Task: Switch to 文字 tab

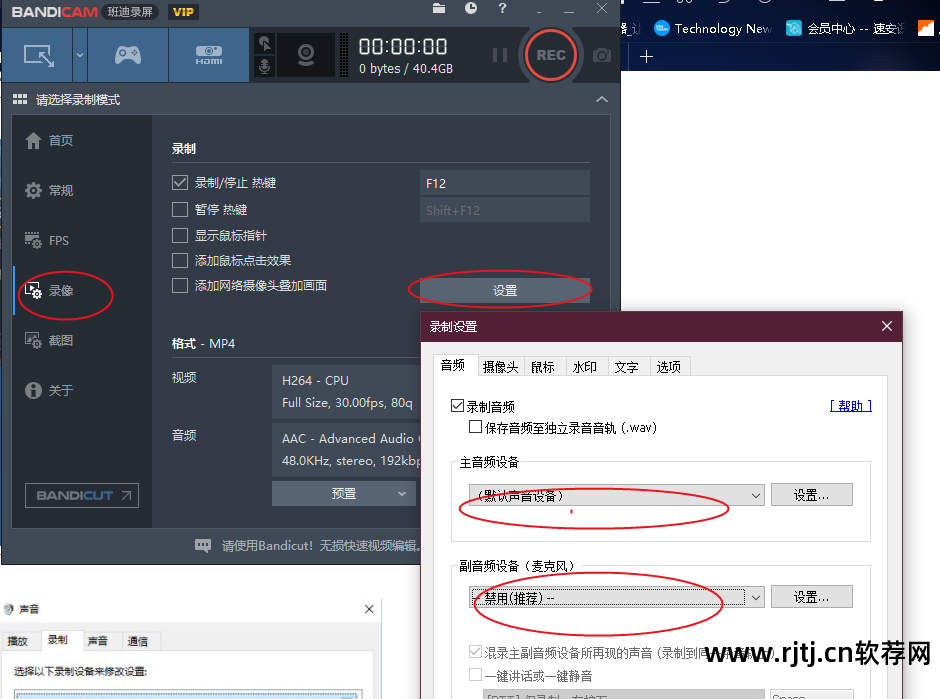Action: 626,367
